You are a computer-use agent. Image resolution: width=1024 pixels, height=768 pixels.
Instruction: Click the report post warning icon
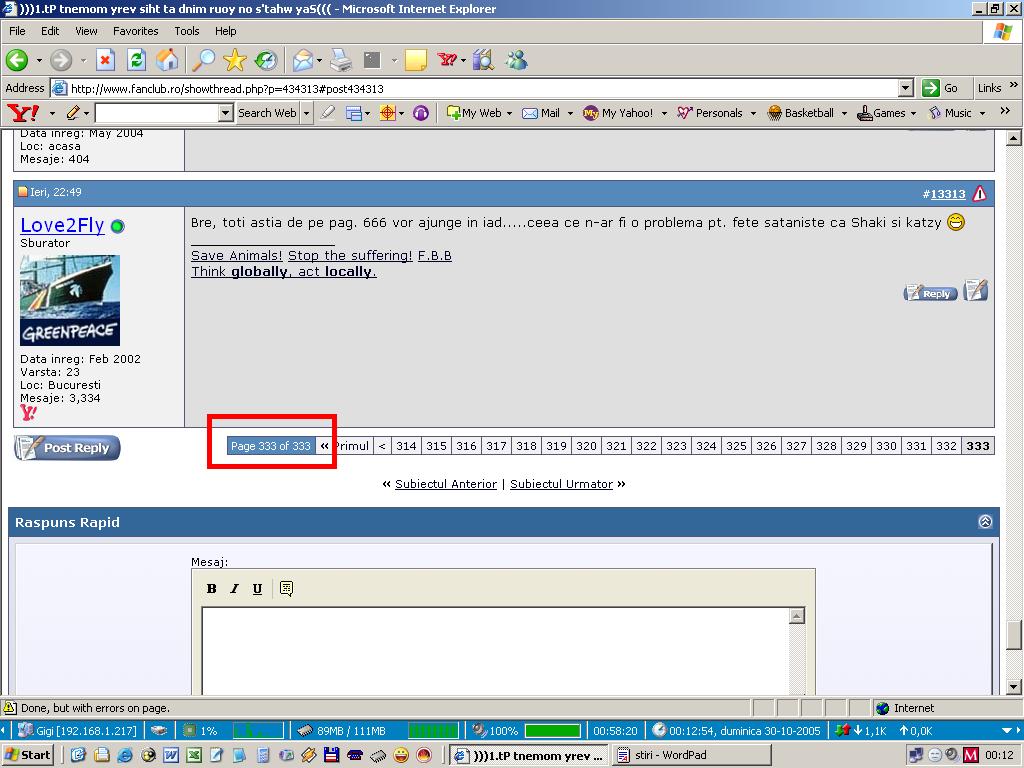tap(979, 194)
